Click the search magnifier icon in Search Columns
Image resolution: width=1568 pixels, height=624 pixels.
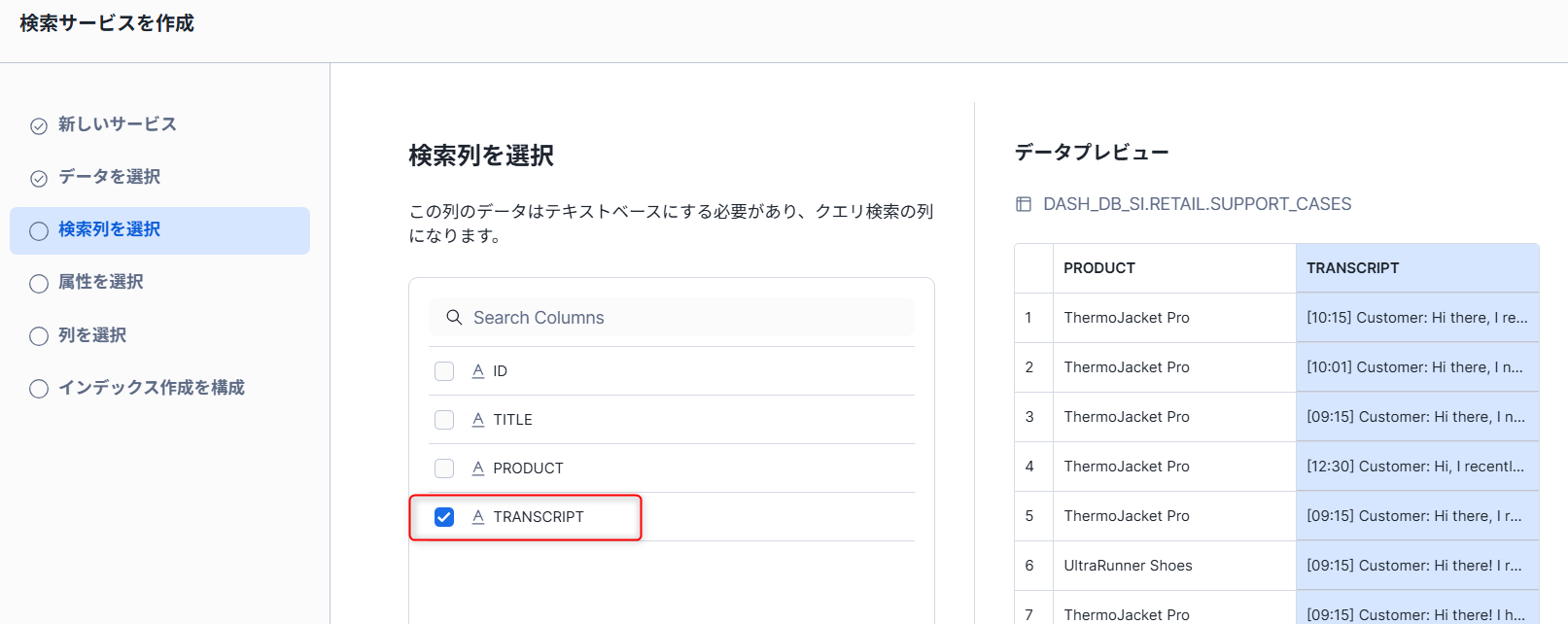point(454,318)
